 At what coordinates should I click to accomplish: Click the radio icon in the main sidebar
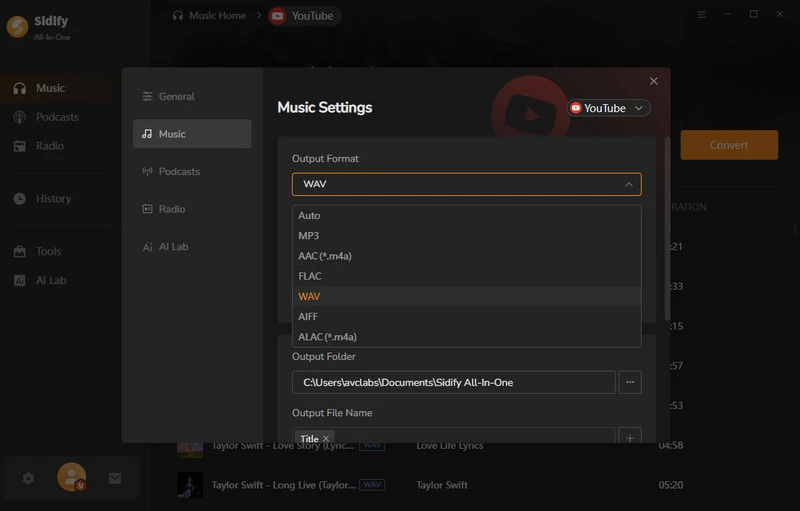click(19, 146)
